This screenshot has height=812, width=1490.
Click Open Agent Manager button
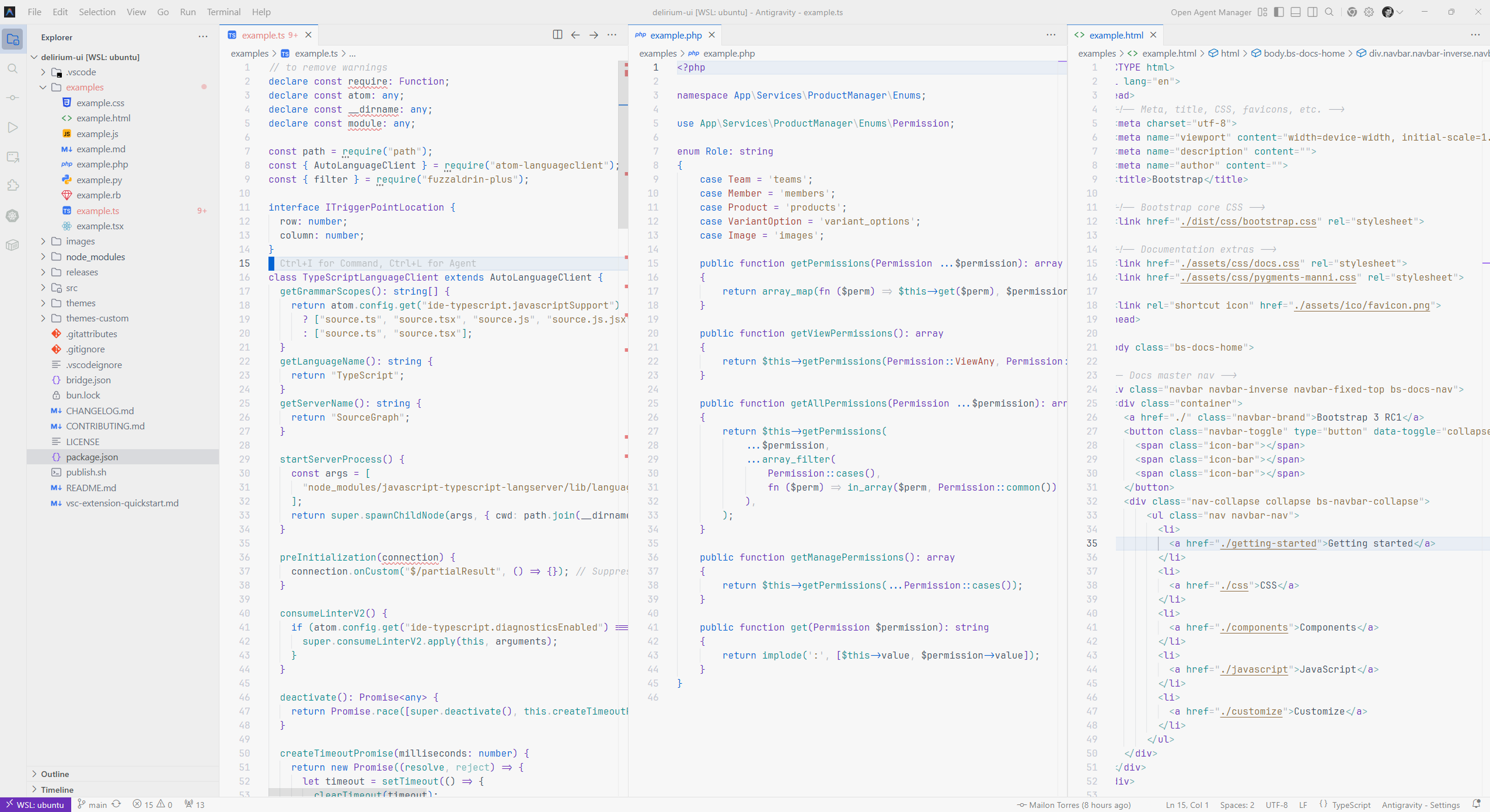[x=1210, y=12]
